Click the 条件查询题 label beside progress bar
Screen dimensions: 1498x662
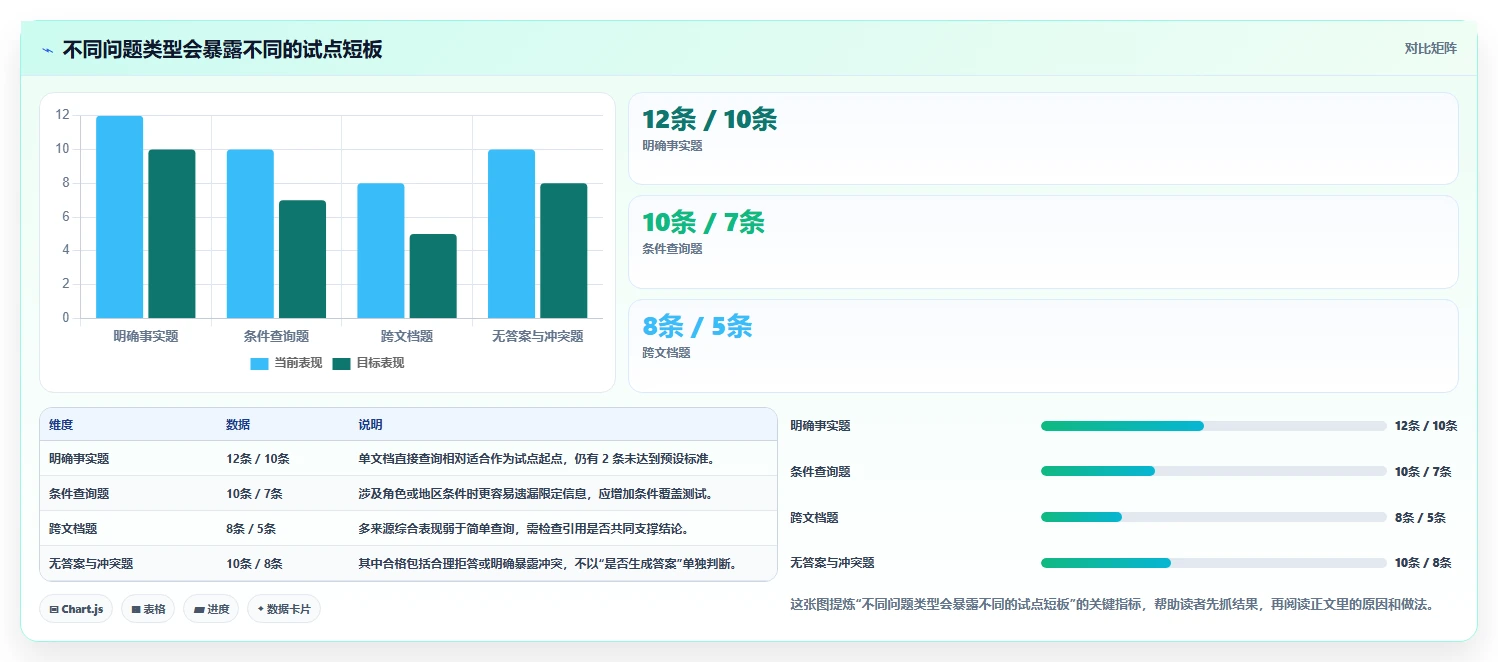pyautogui.click(x=820, y=472)
